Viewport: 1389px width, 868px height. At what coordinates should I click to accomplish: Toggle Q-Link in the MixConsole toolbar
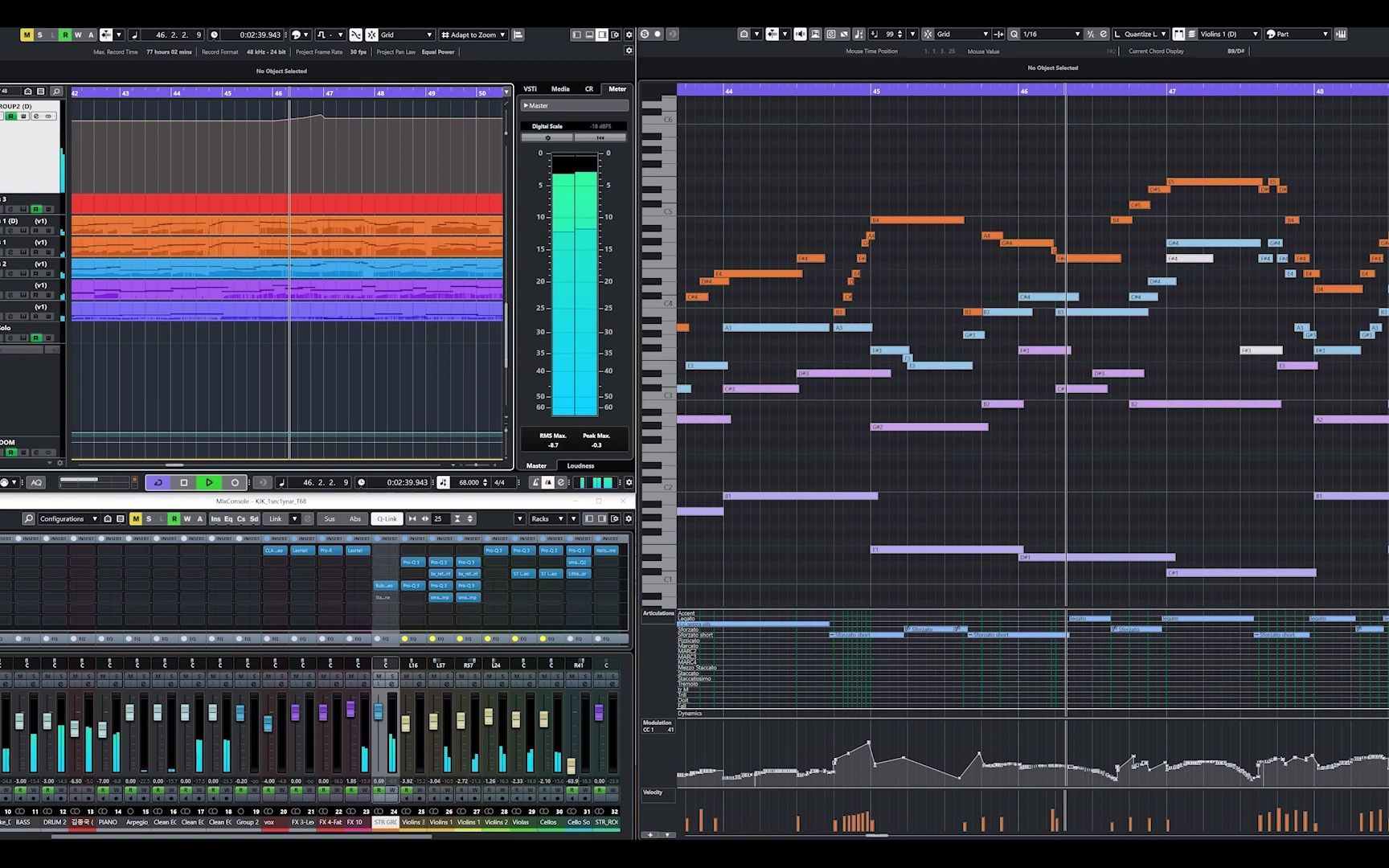(387, 518)
